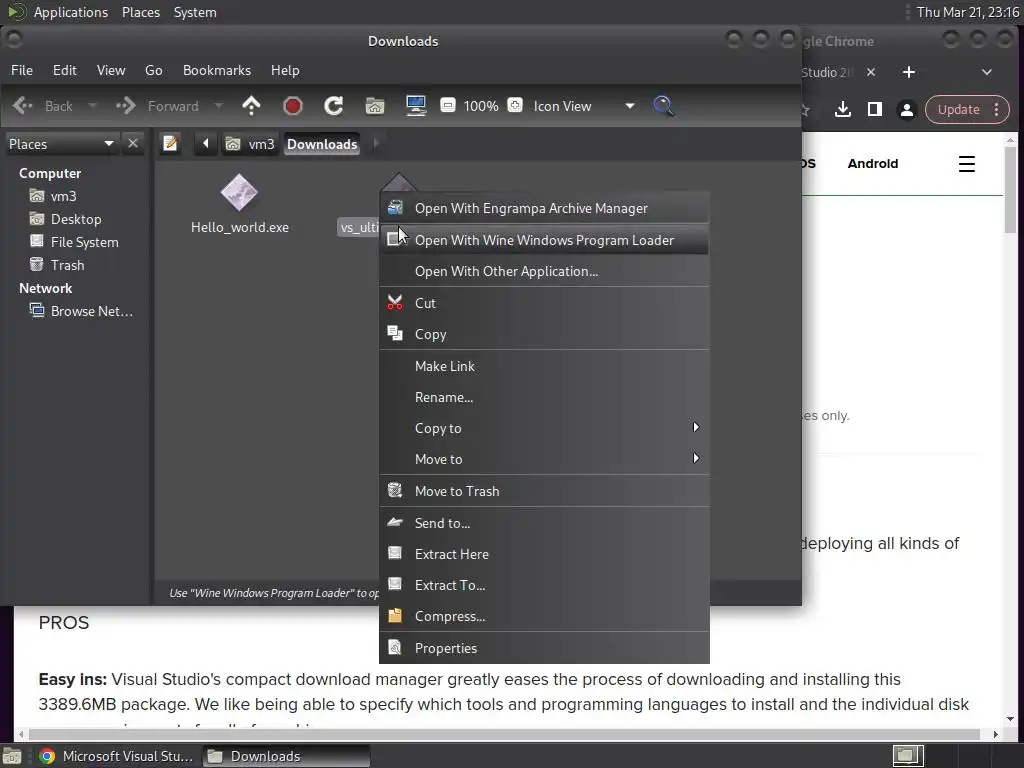Toggle the location text entry pencil icon
The image size is (1024, 768).
tap(170, 143)
